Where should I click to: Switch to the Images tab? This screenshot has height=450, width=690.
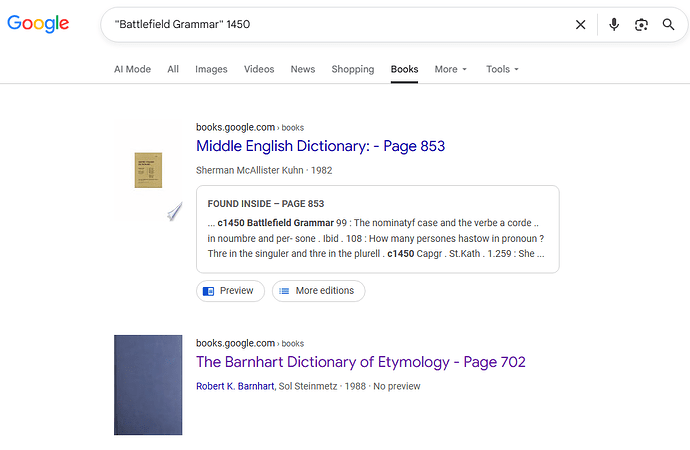(x=211, y=69)
